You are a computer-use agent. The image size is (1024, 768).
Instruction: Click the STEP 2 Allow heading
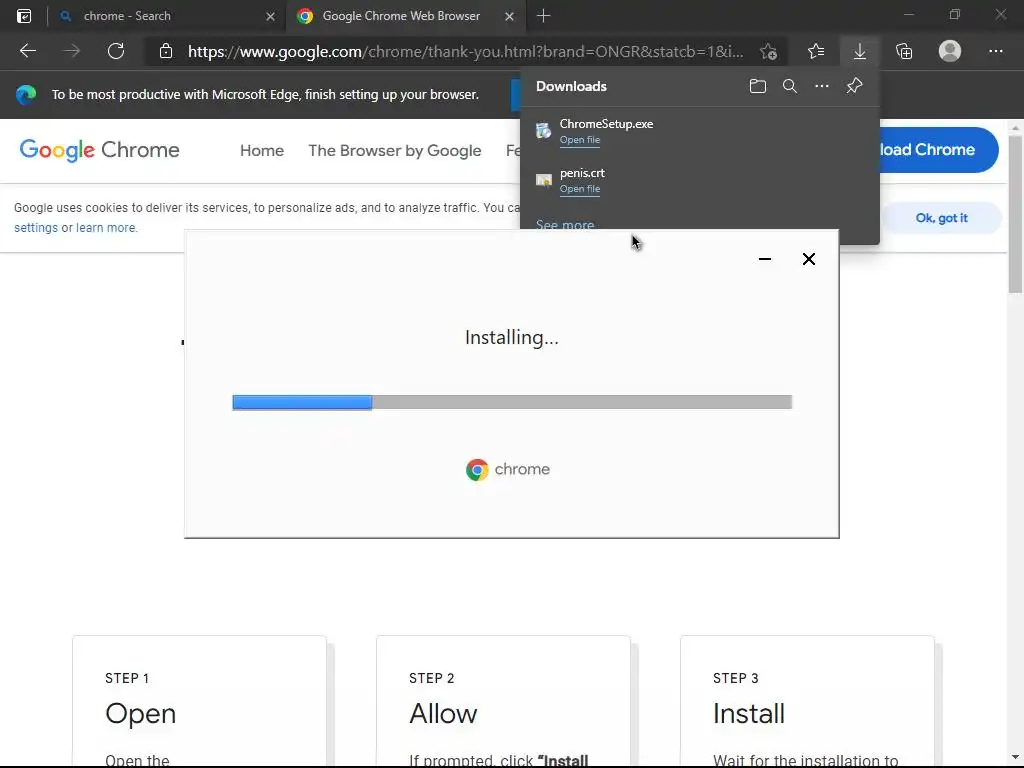[x=443, y=713]
